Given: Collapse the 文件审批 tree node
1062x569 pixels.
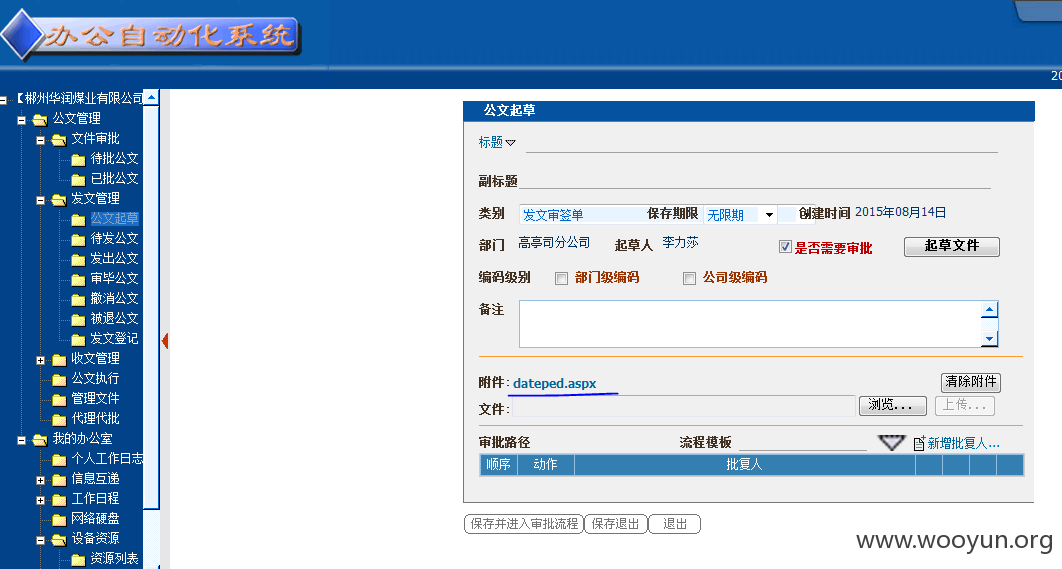Looking at the screenshot, I should click(40, 140).
